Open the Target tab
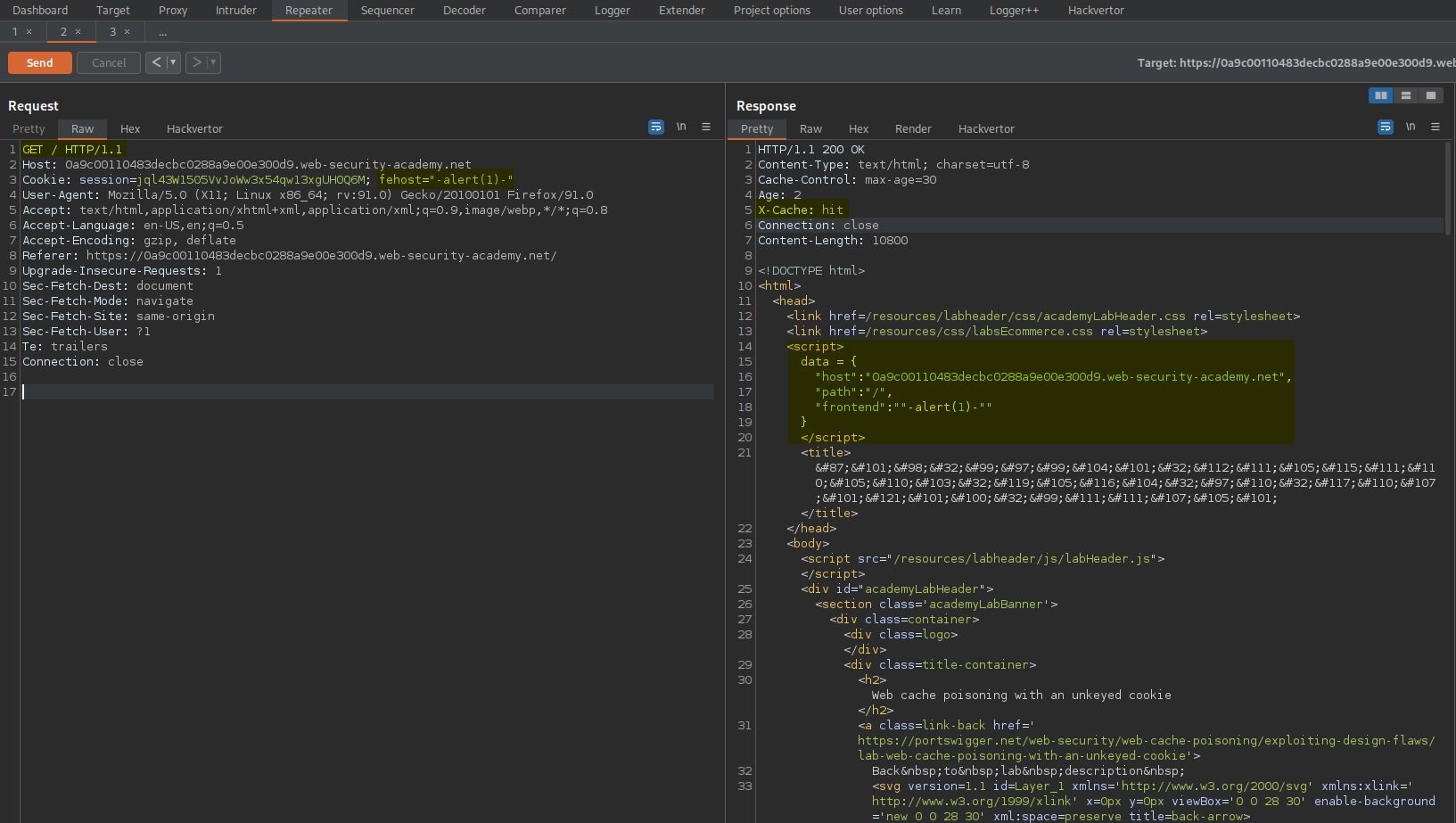 click(113, 11)
